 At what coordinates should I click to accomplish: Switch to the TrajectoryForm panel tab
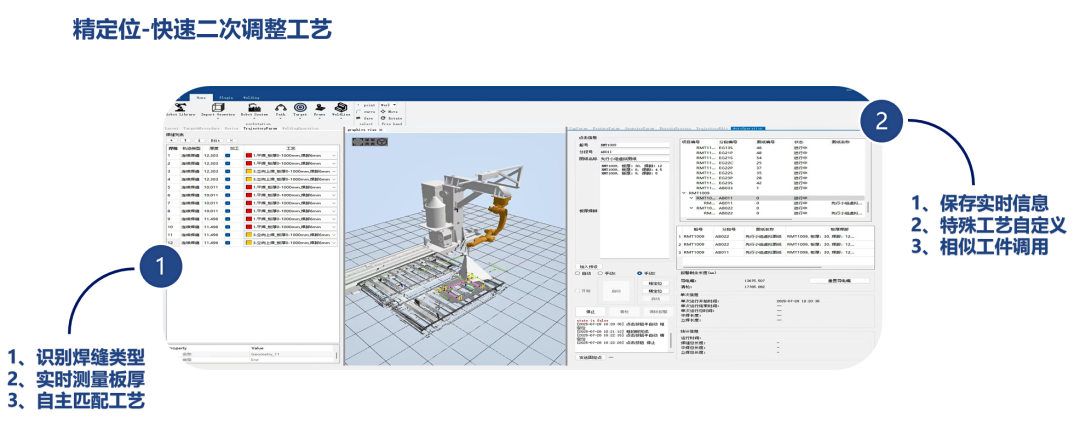(x=259, y=129)
